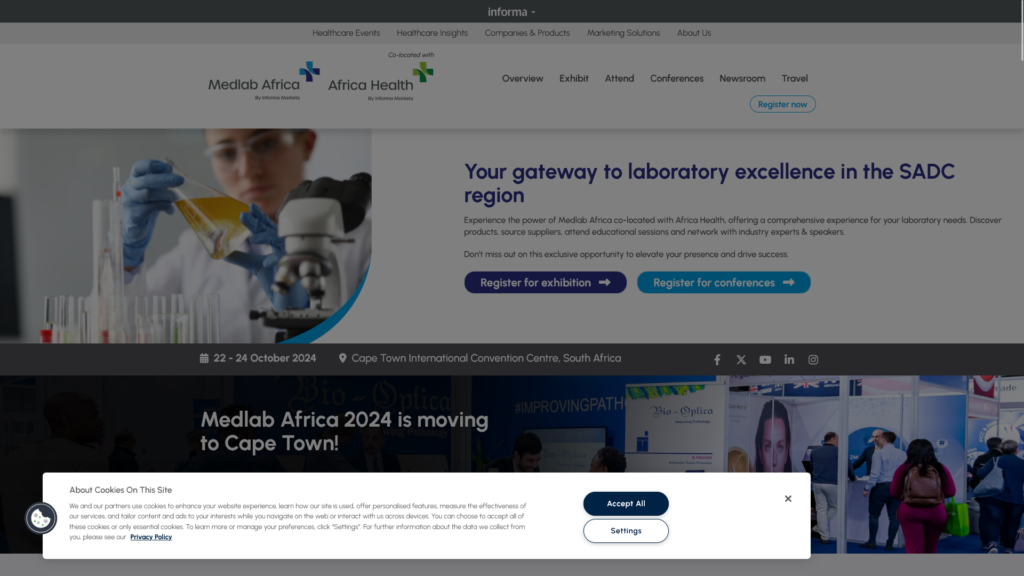
Task: Expand the informa dropdown at top
Action: pyautogui.click(x=511, y=12)
